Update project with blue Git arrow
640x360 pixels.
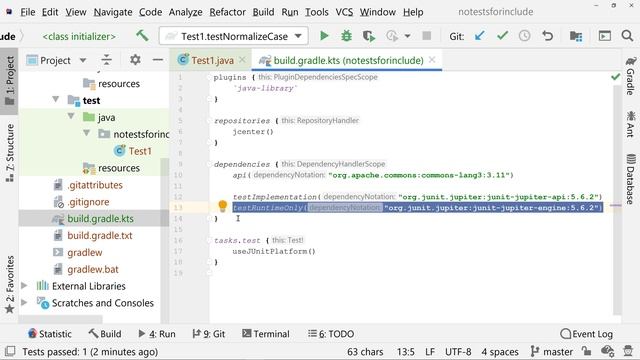point(480,36)
